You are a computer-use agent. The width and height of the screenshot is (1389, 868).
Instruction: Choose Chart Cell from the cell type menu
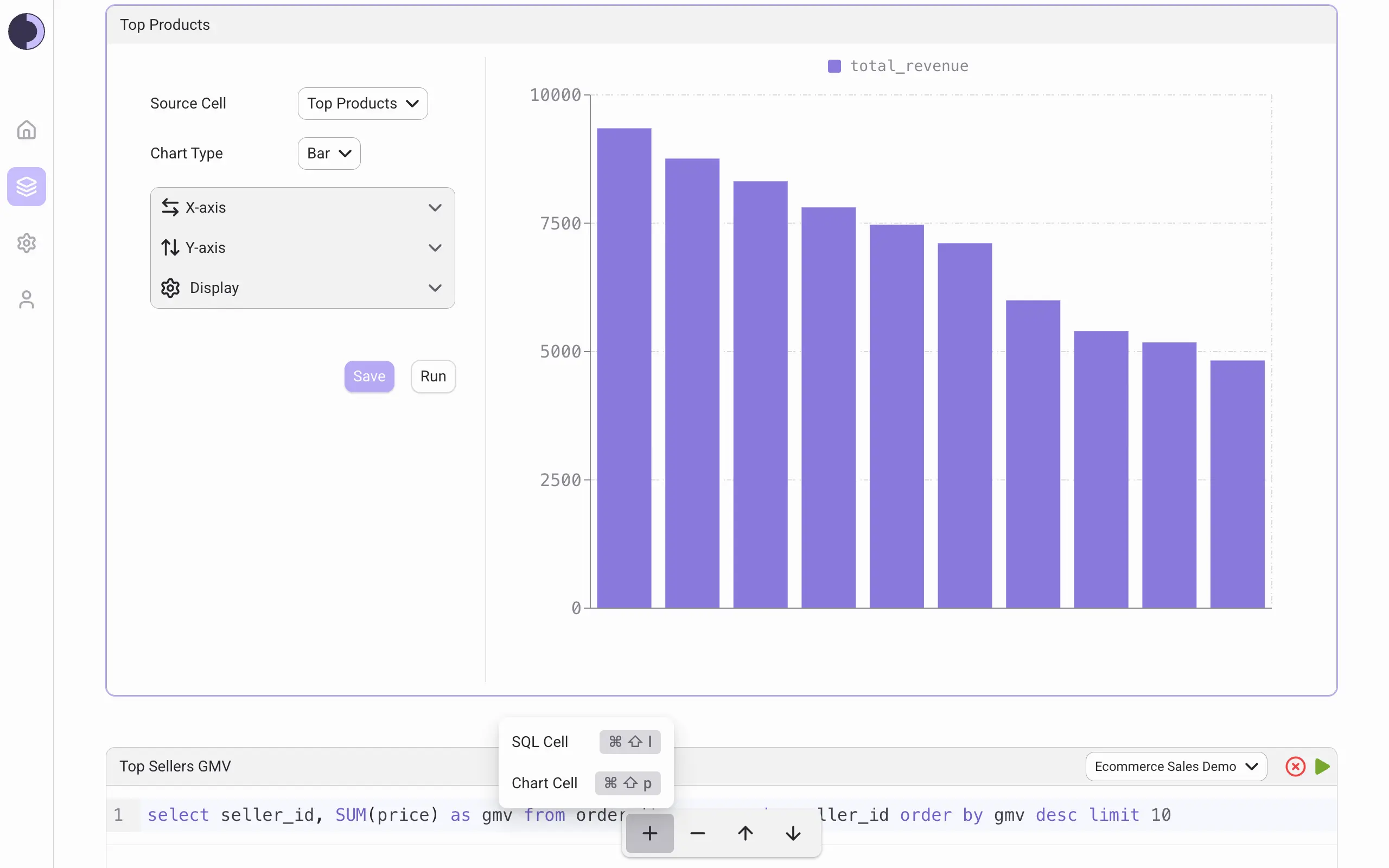pyautogui.click(x=544, y=783)
